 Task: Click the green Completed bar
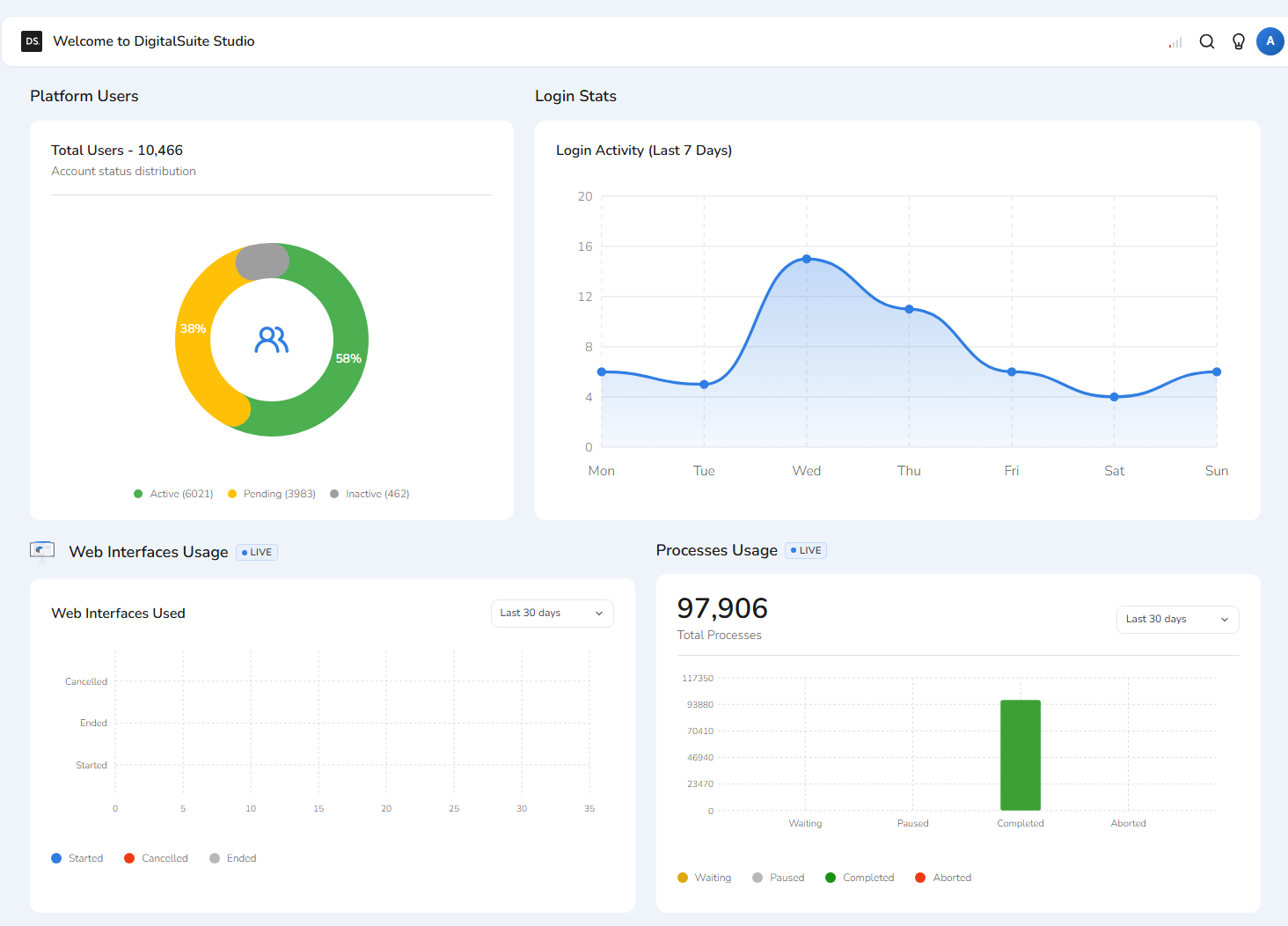pyautogui.click(x=1021, y=755)
